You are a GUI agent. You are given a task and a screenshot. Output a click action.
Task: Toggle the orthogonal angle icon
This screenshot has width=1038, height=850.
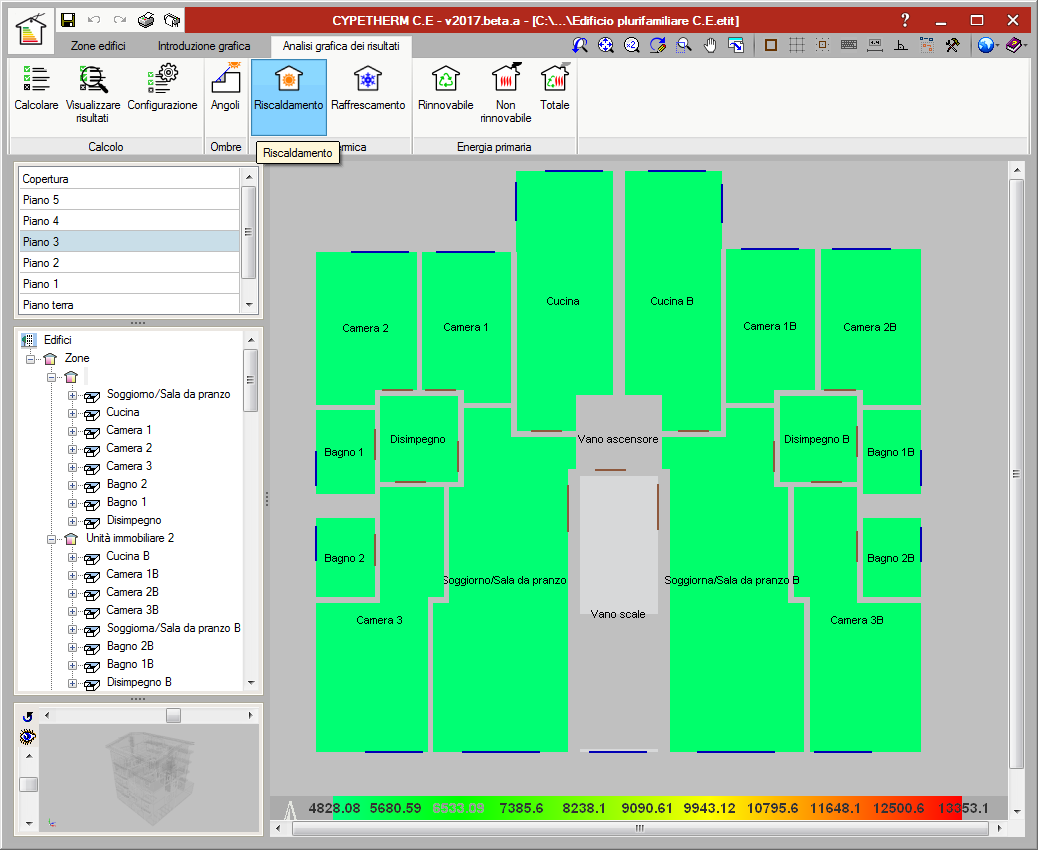click(900, 45)
